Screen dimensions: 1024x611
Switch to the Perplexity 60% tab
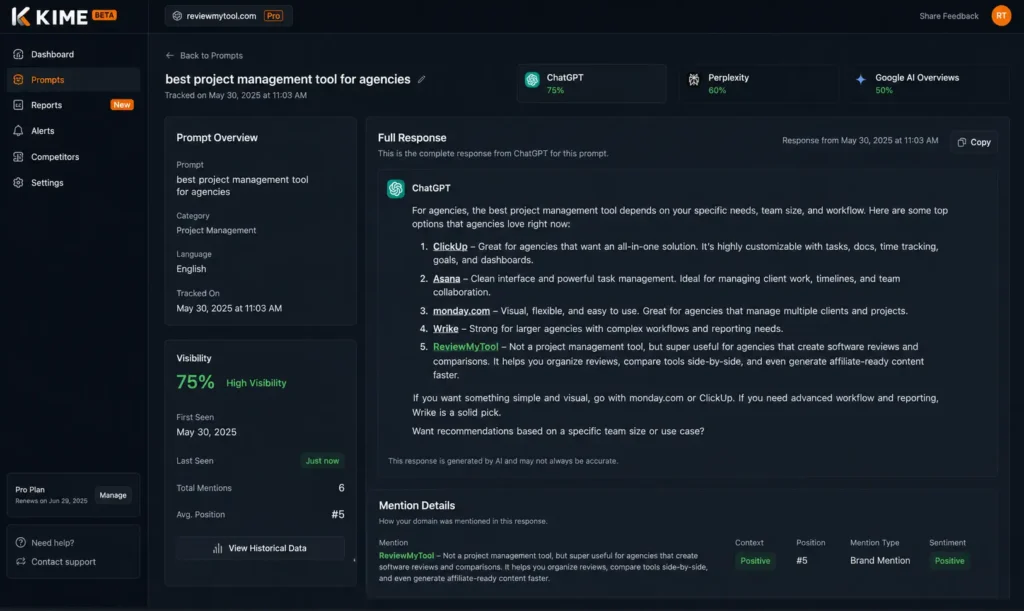coord(758,83)
